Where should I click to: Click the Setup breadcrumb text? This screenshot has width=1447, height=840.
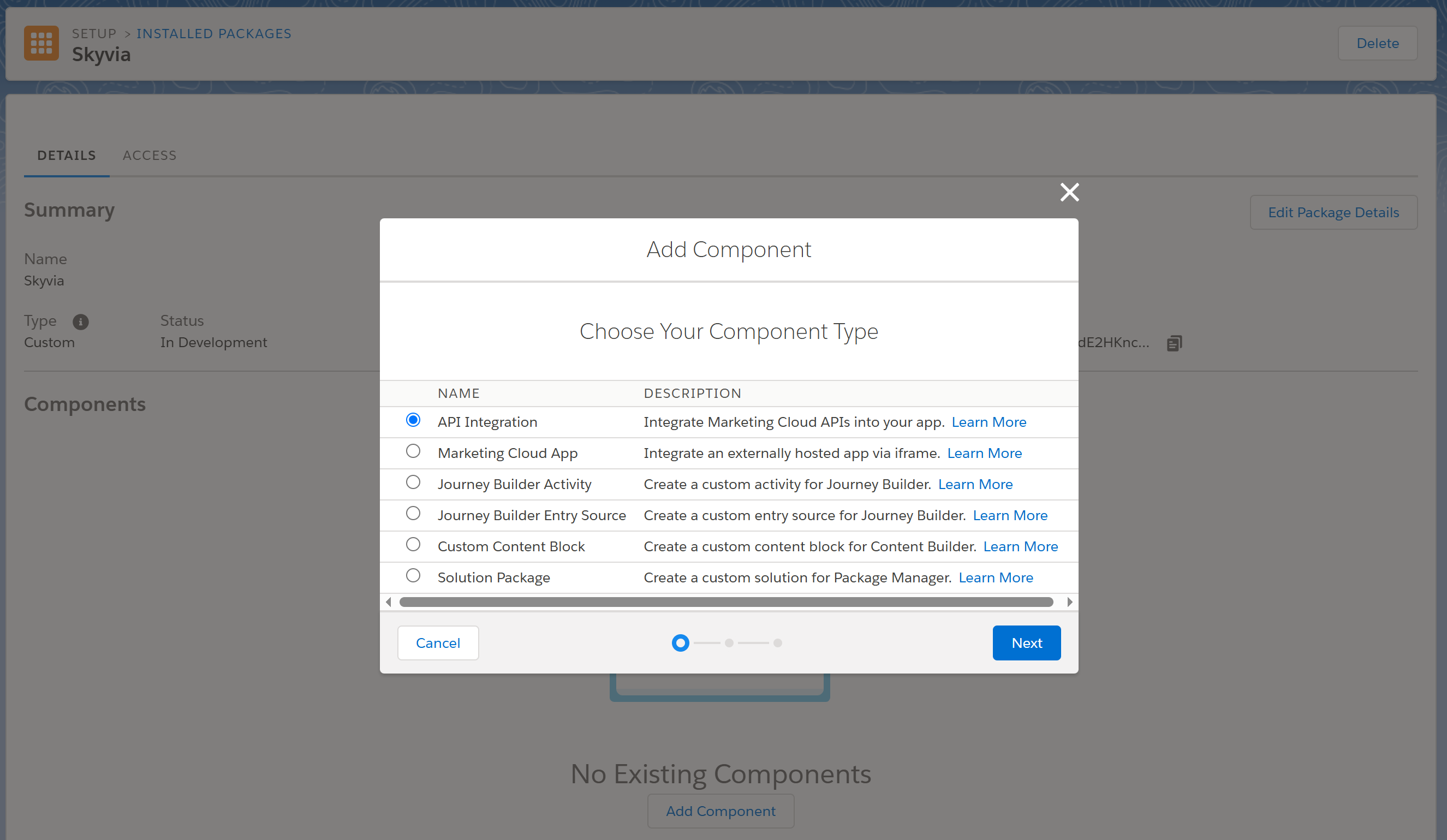94,34
